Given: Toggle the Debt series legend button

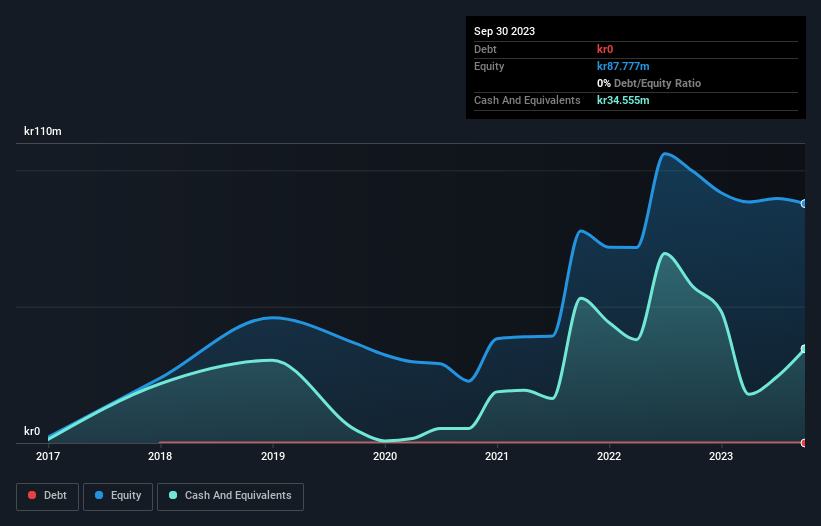Looking at the screenshot, I should [48, 496].
